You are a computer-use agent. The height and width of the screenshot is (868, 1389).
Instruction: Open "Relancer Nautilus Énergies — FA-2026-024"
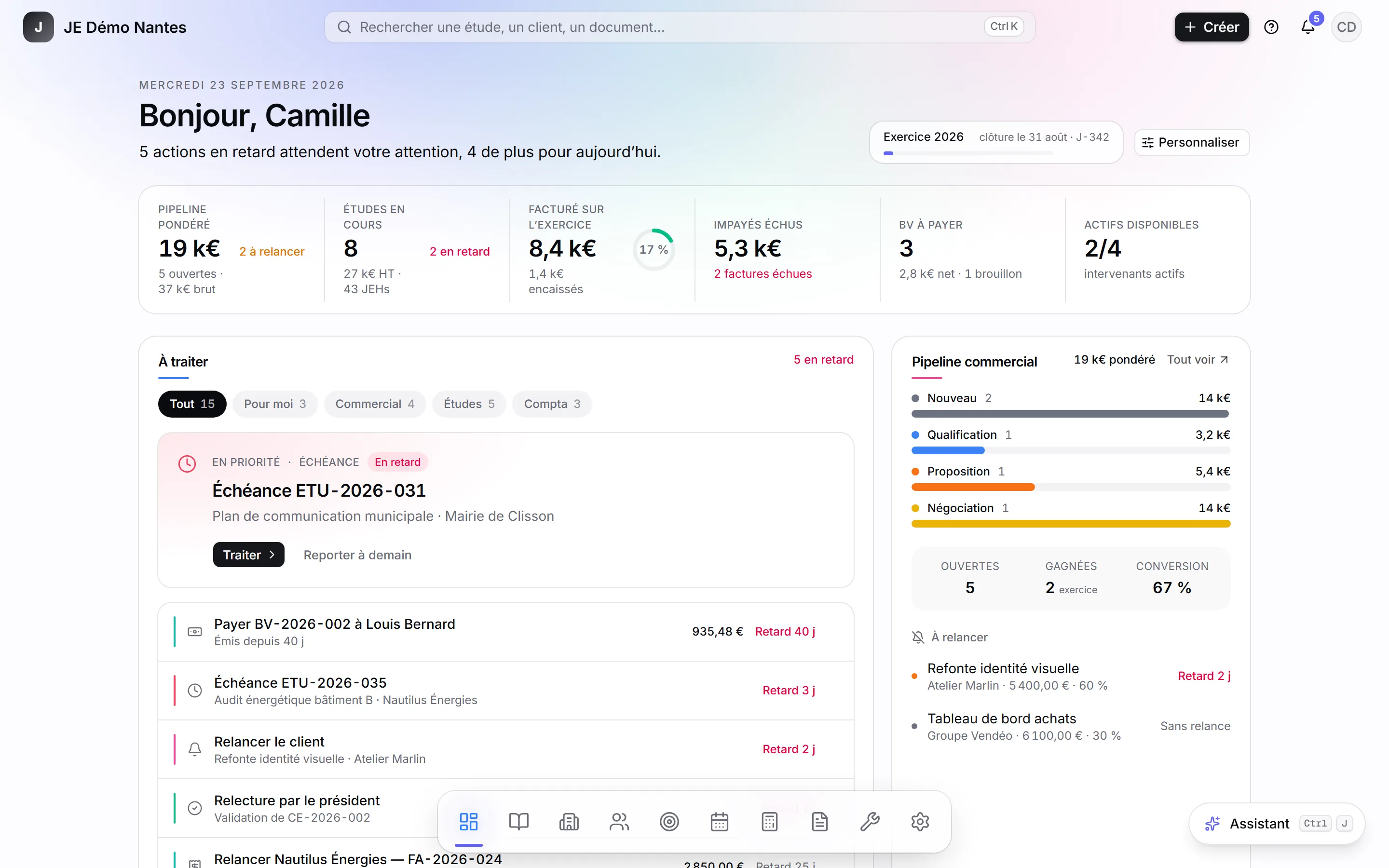point(358,859)
